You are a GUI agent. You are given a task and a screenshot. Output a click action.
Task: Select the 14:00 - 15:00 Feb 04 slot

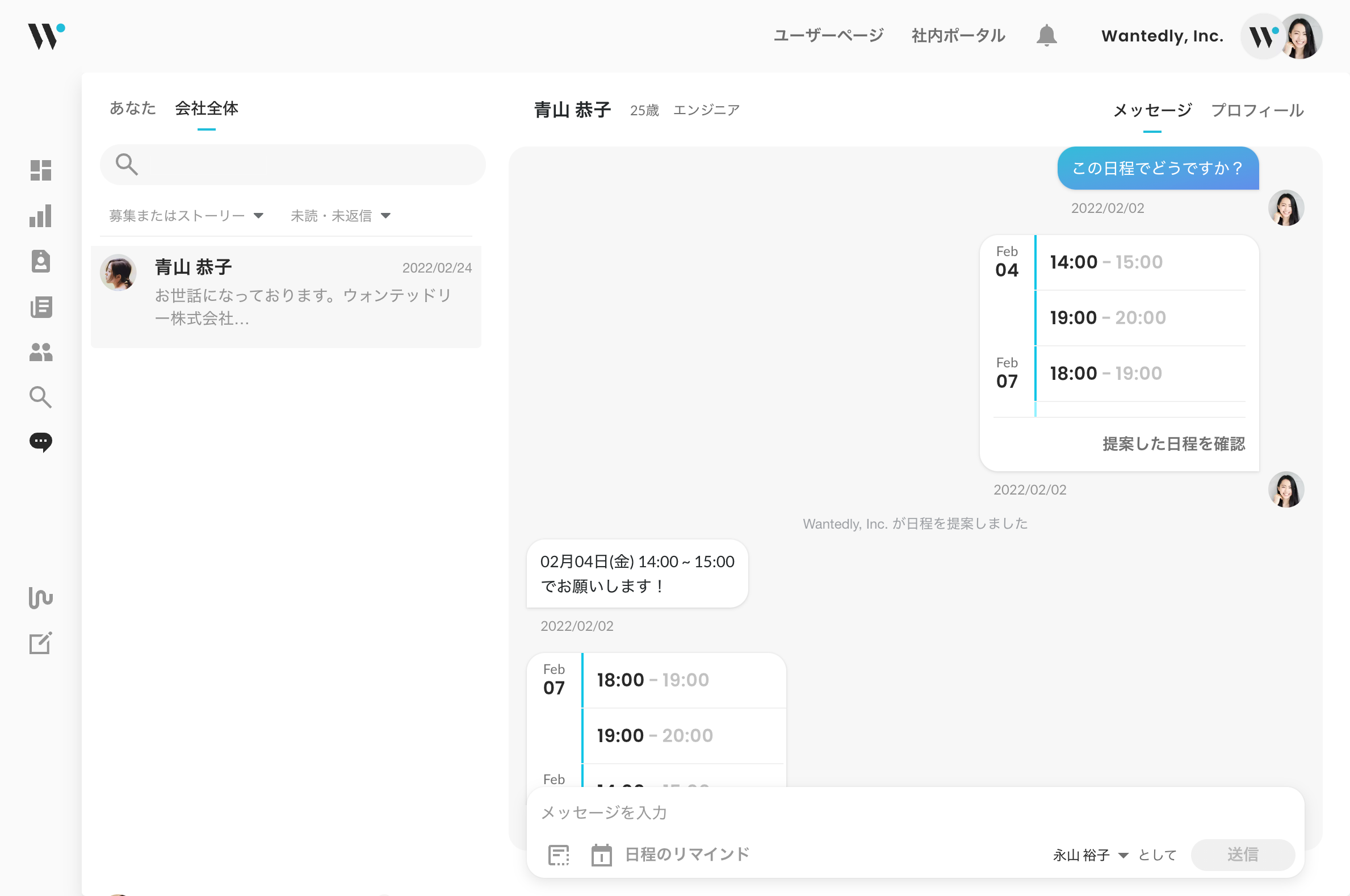coord(1140,262)
